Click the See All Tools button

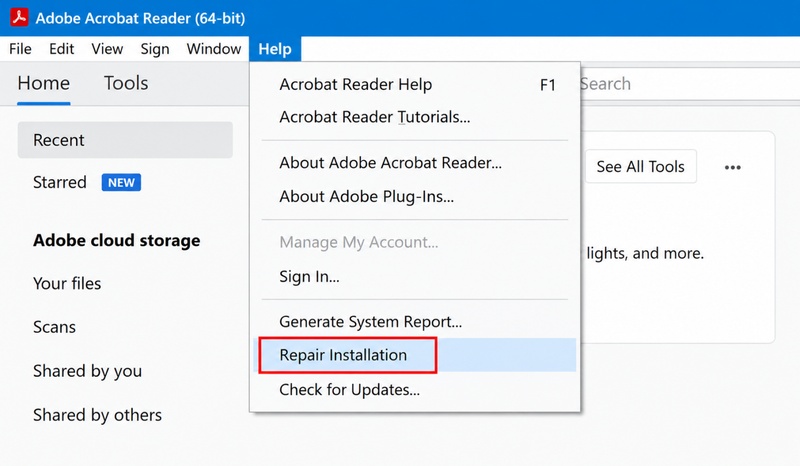tap(640, 166)
